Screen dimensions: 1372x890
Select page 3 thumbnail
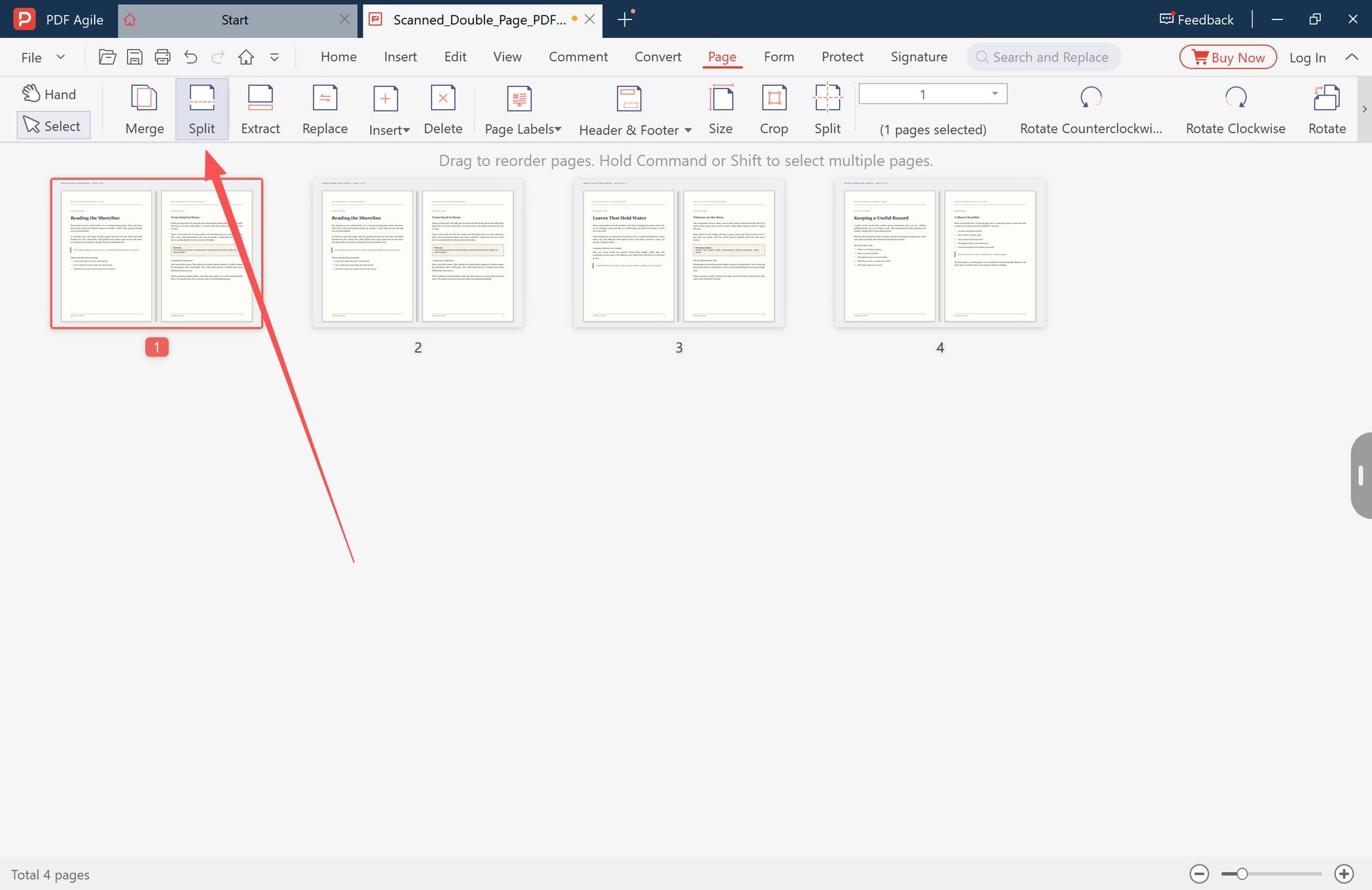678,253
